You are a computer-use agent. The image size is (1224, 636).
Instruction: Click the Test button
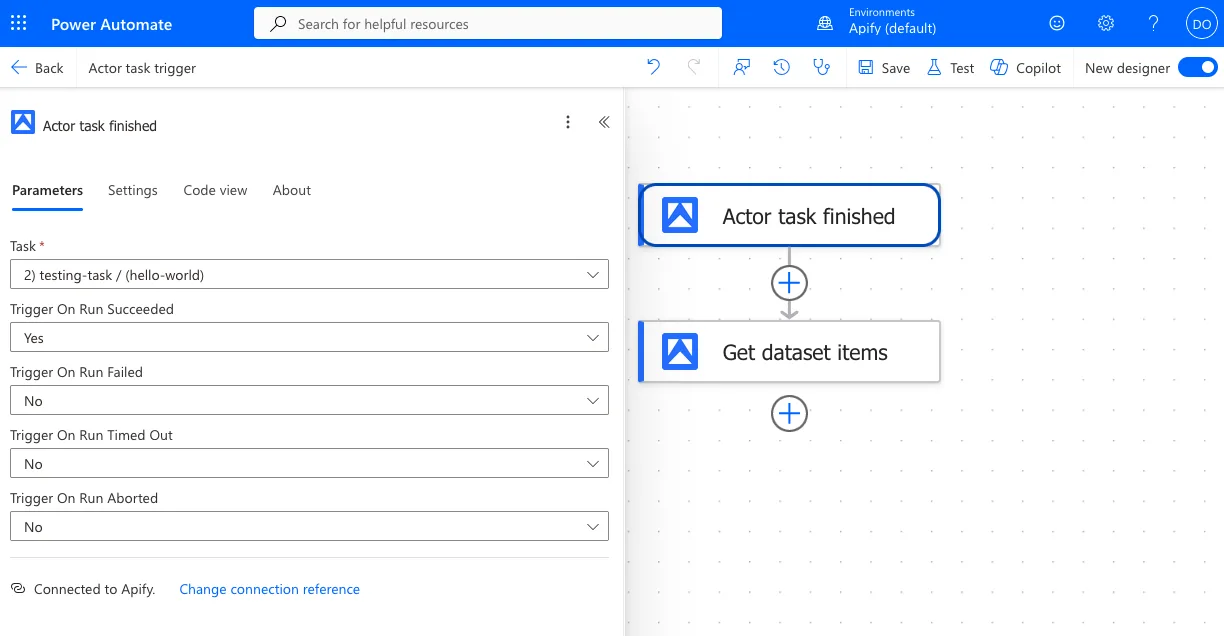click(x=950, y=68)
